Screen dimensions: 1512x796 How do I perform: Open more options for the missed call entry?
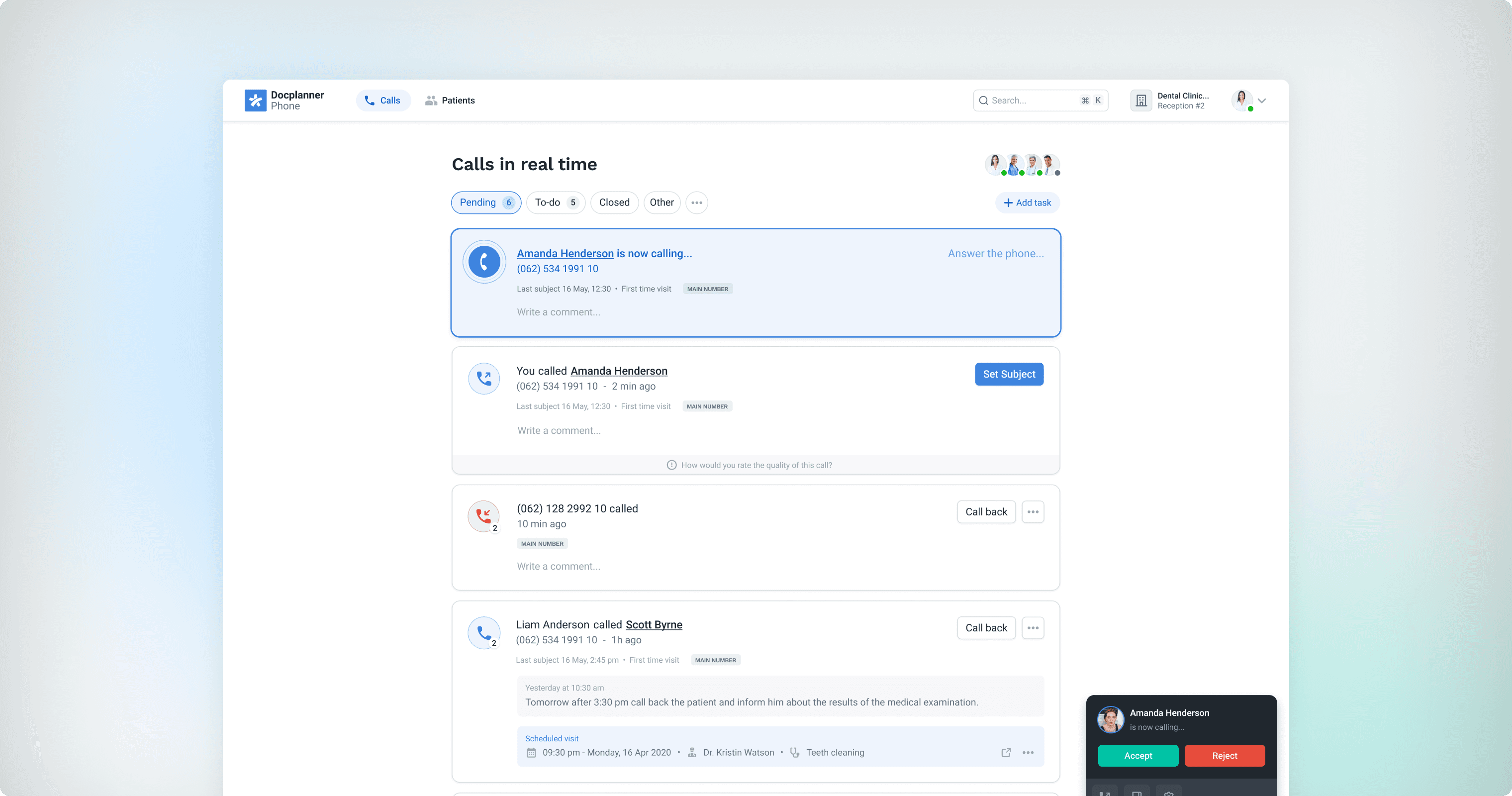[1033, 512]
